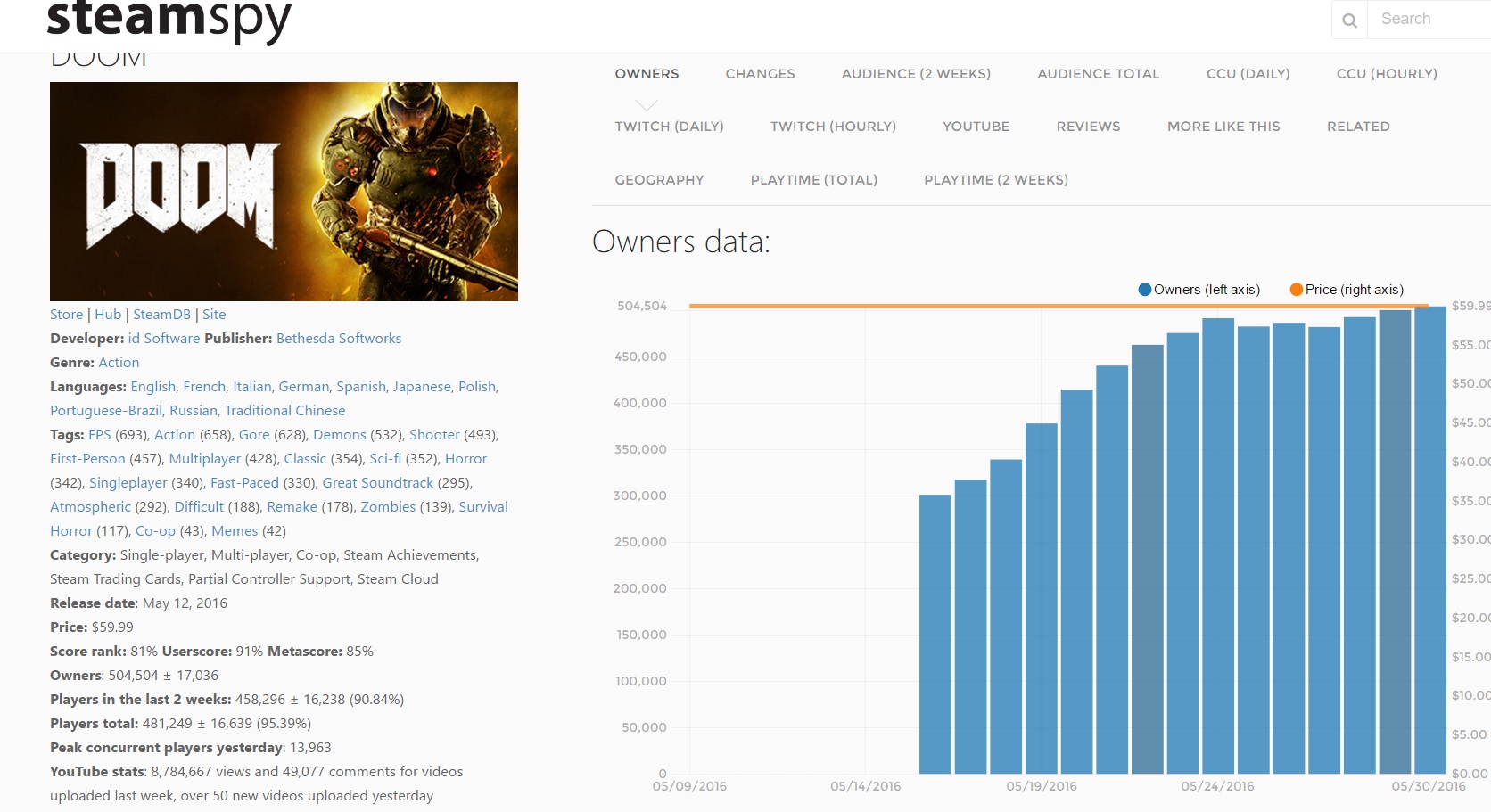This screenshot has height=812, width=1491.
Task: Type in the Search field
Action: (x=1431, y=19)
